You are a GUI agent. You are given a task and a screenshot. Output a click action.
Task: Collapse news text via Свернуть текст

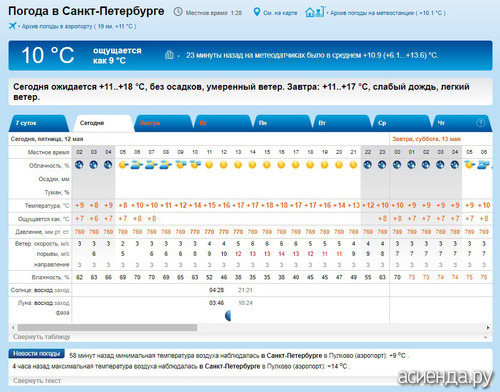[x=37, y=381]
